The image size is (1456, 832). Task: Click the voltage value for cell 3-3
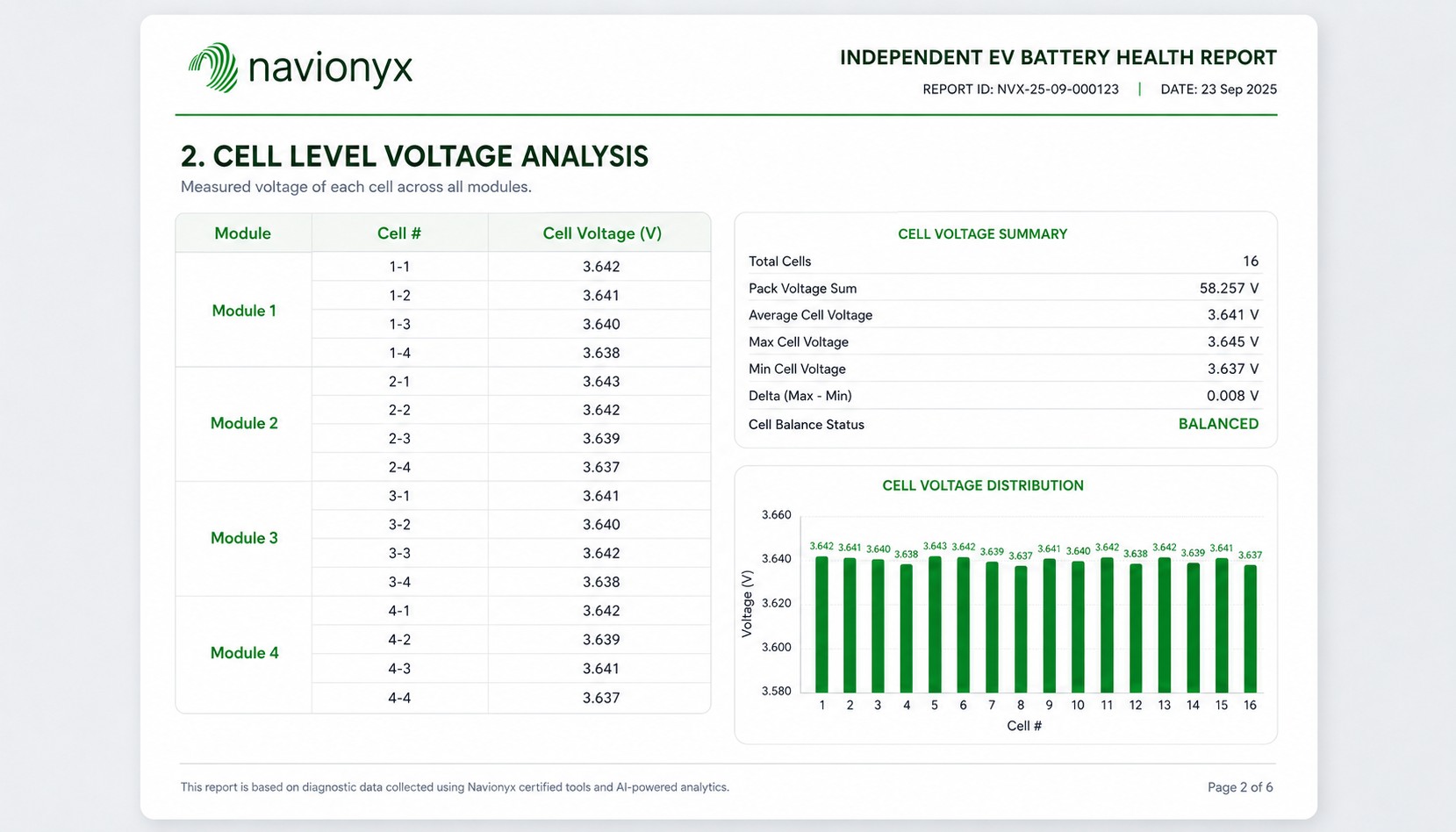[x=601, y=554]
